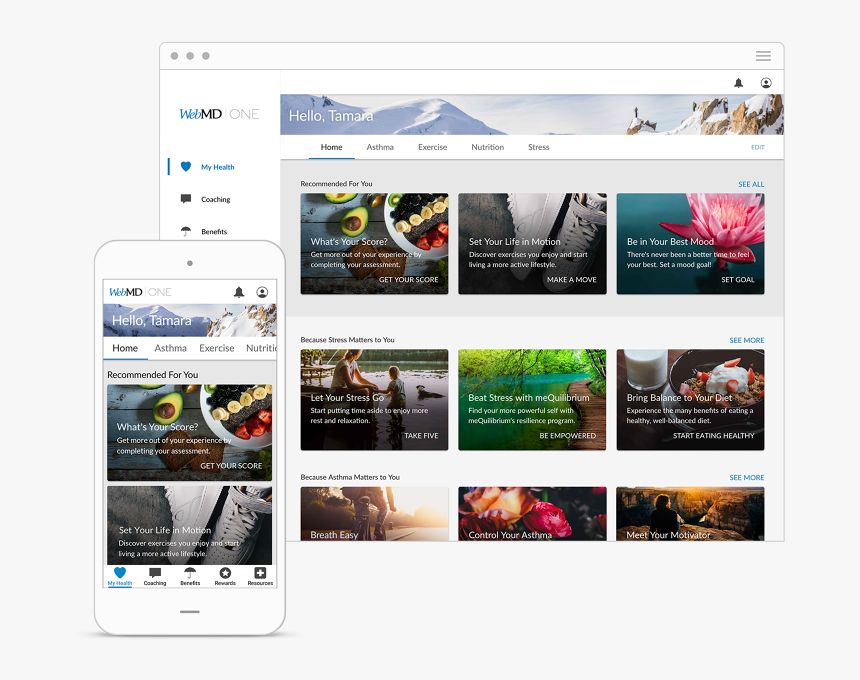Tap Coaching icon in mobile bottom bar
Image resolution: width=860 pixels, height=680 pixels.
pos(155,574)
